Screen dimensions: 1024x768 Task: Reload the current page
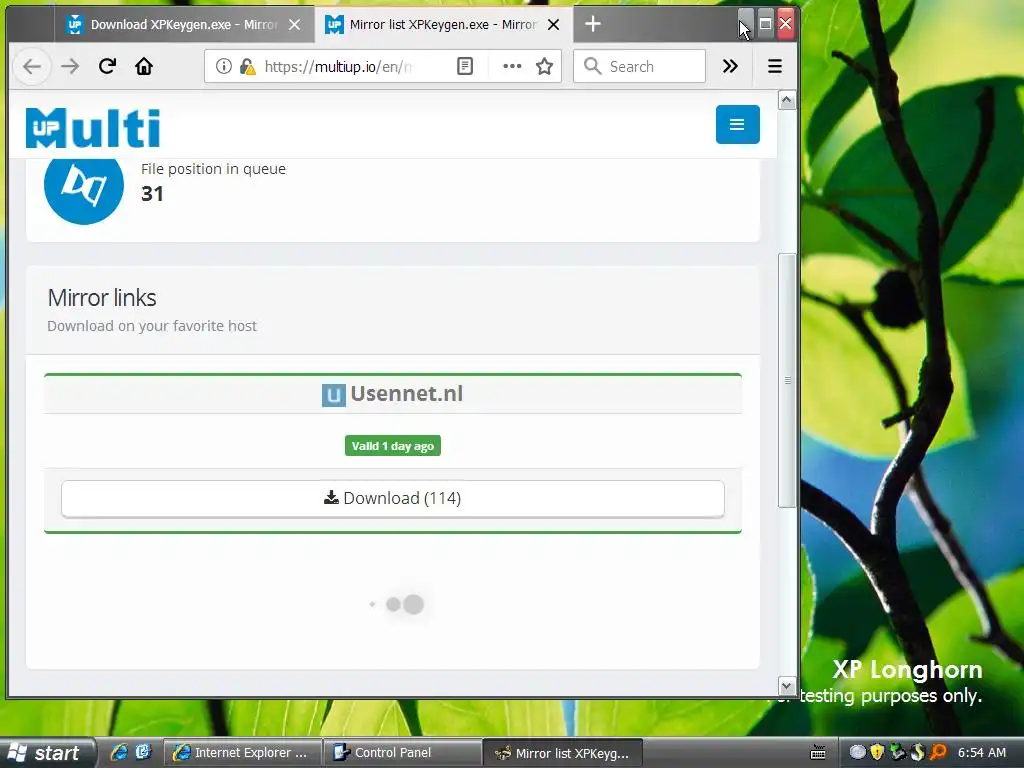click(107, 67)
